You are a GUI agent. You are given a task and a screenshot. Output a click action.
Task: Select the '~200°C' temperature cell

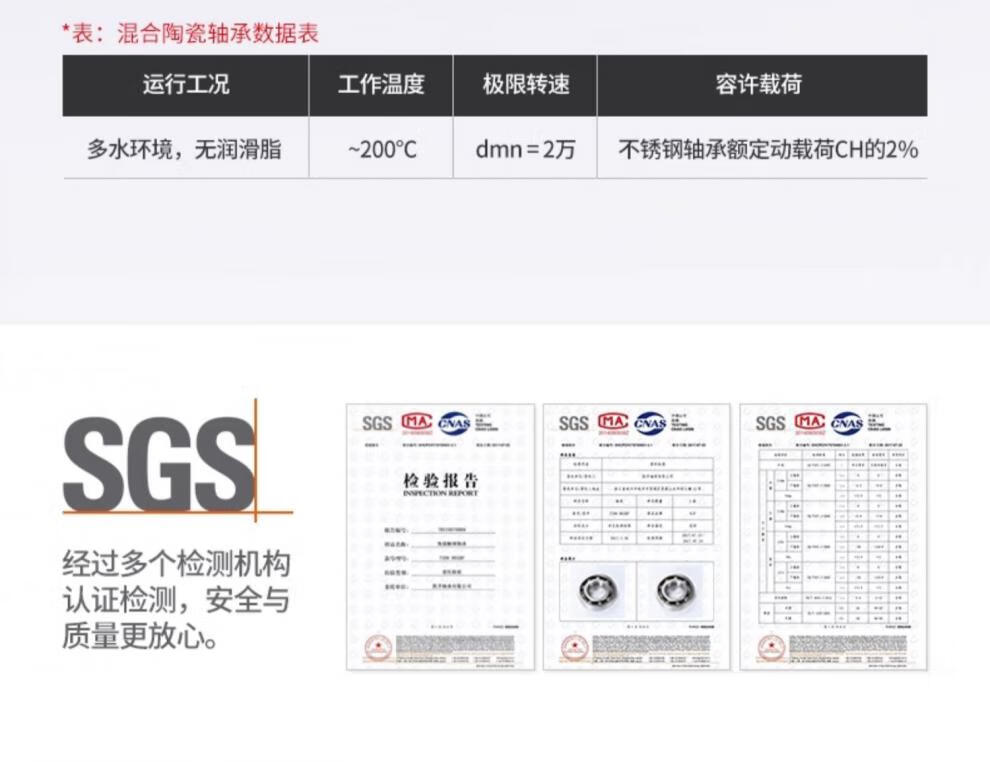(382, 150)
